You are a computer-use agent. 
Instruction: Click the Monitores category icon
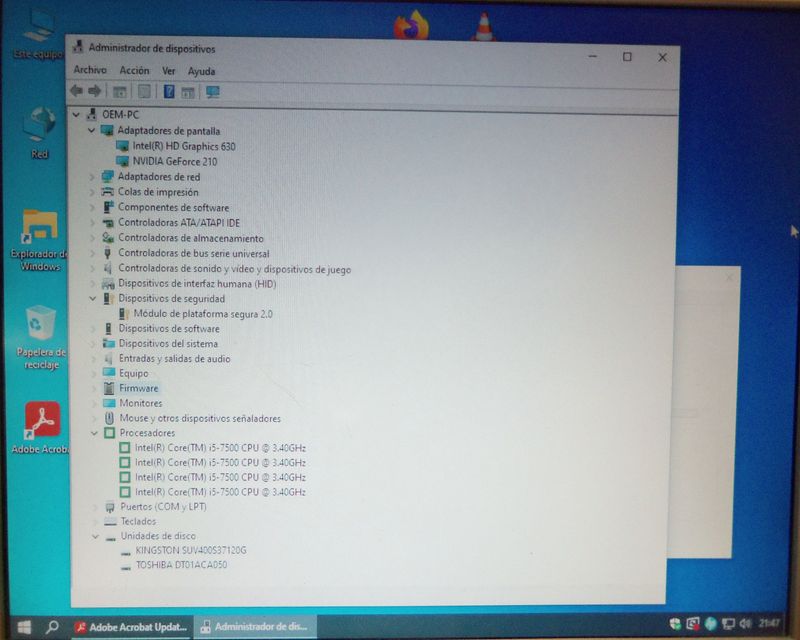point(109,403)
